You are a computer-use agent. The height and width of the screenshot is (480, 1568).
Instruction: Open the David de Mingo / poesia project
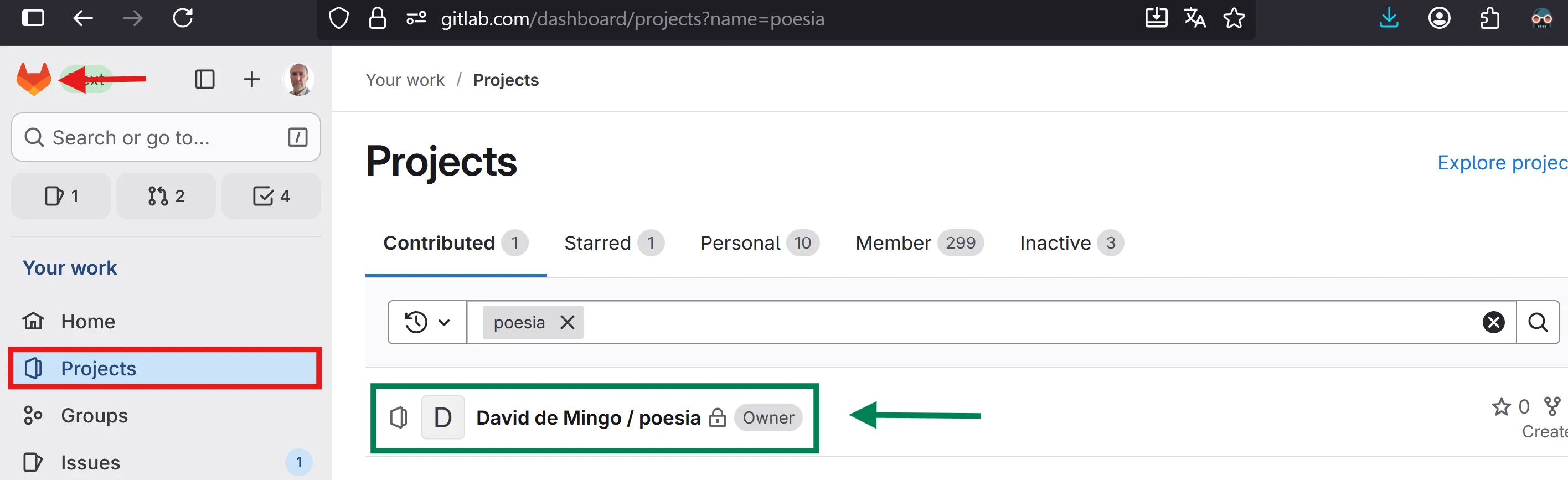coord(587,418)
